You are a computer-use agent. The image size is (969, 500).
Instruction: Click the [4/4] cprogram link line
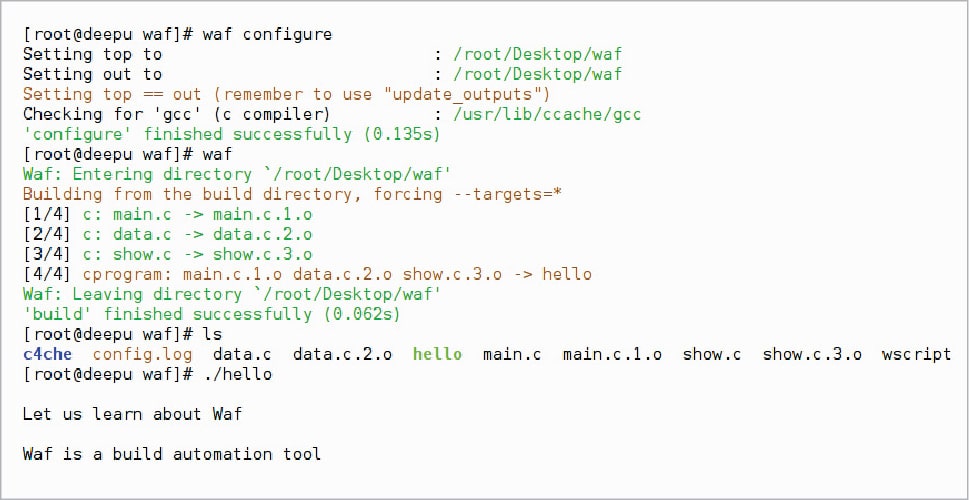307,274
